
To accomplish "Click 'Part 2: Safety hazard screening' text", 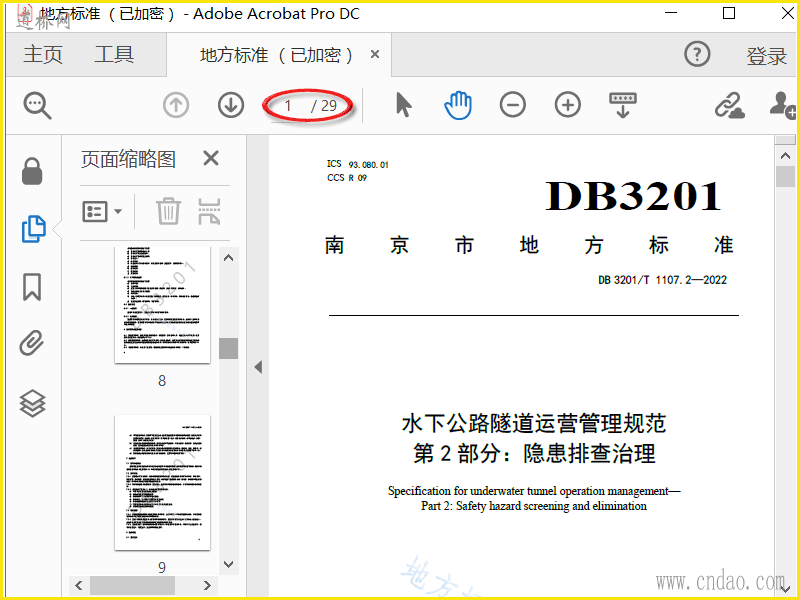I will tap(534, 506).
